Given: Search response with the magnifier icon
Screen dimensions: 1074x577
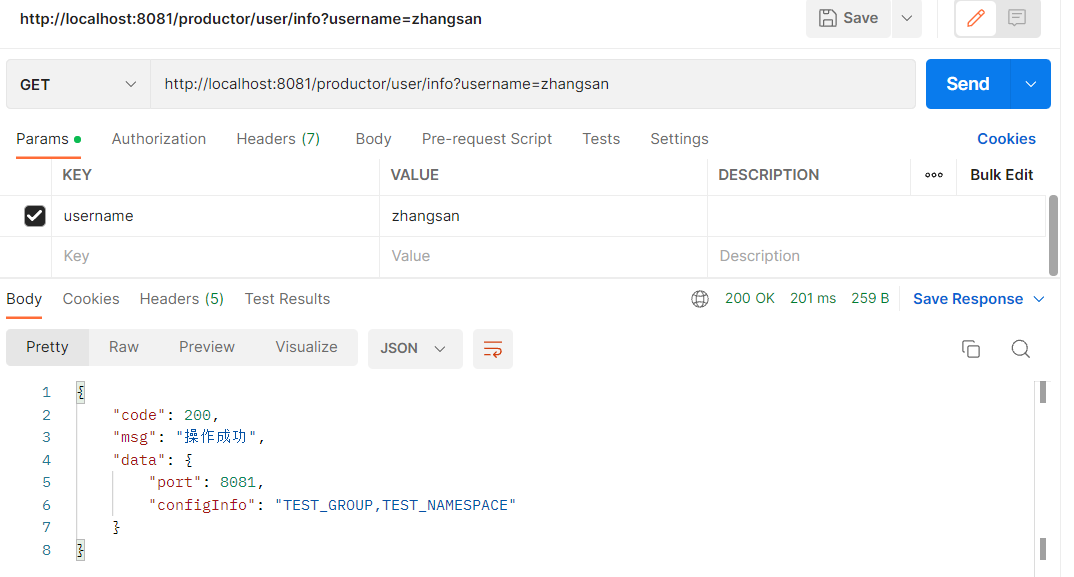Looking at the screenshot, I should click(1020, 349).
